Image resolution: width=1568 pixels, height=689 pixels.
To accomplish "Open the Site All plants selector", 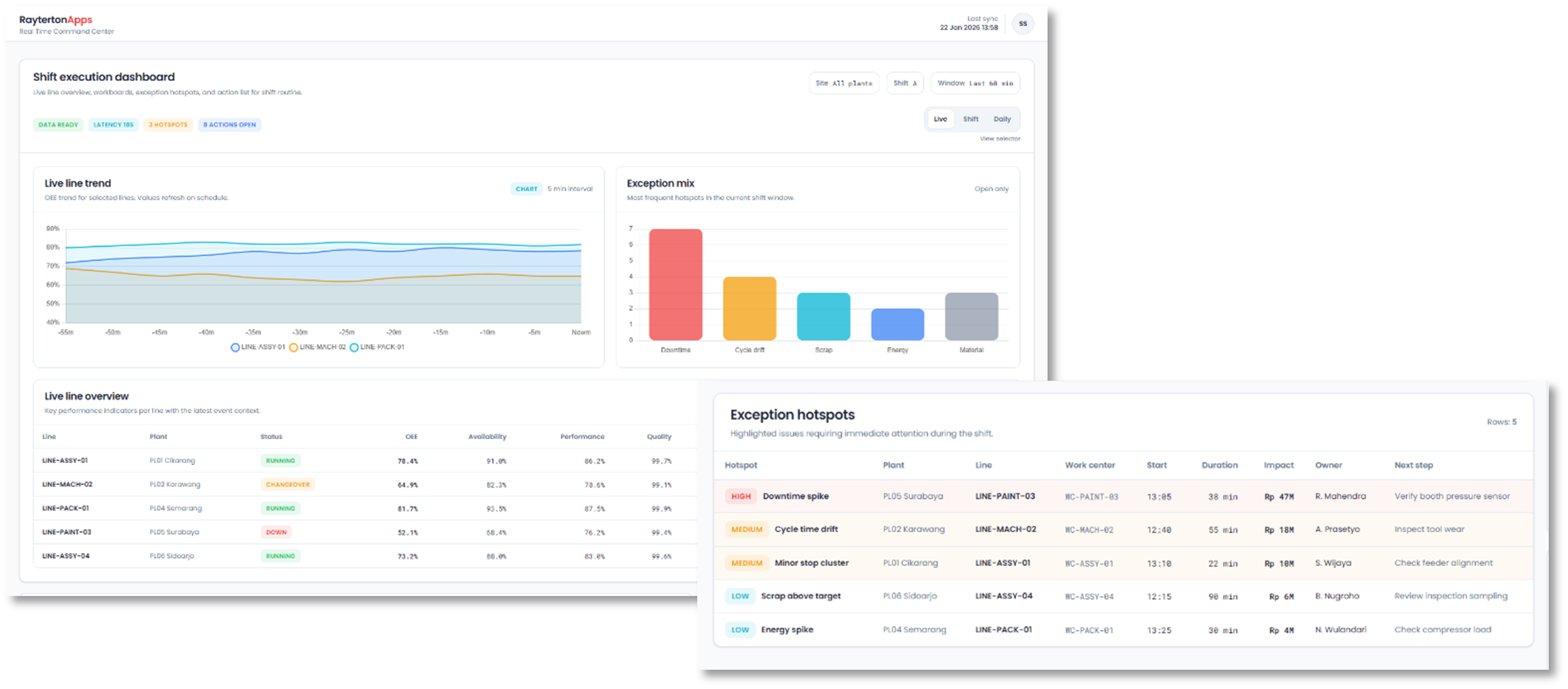I will click(x=843, y=82).
